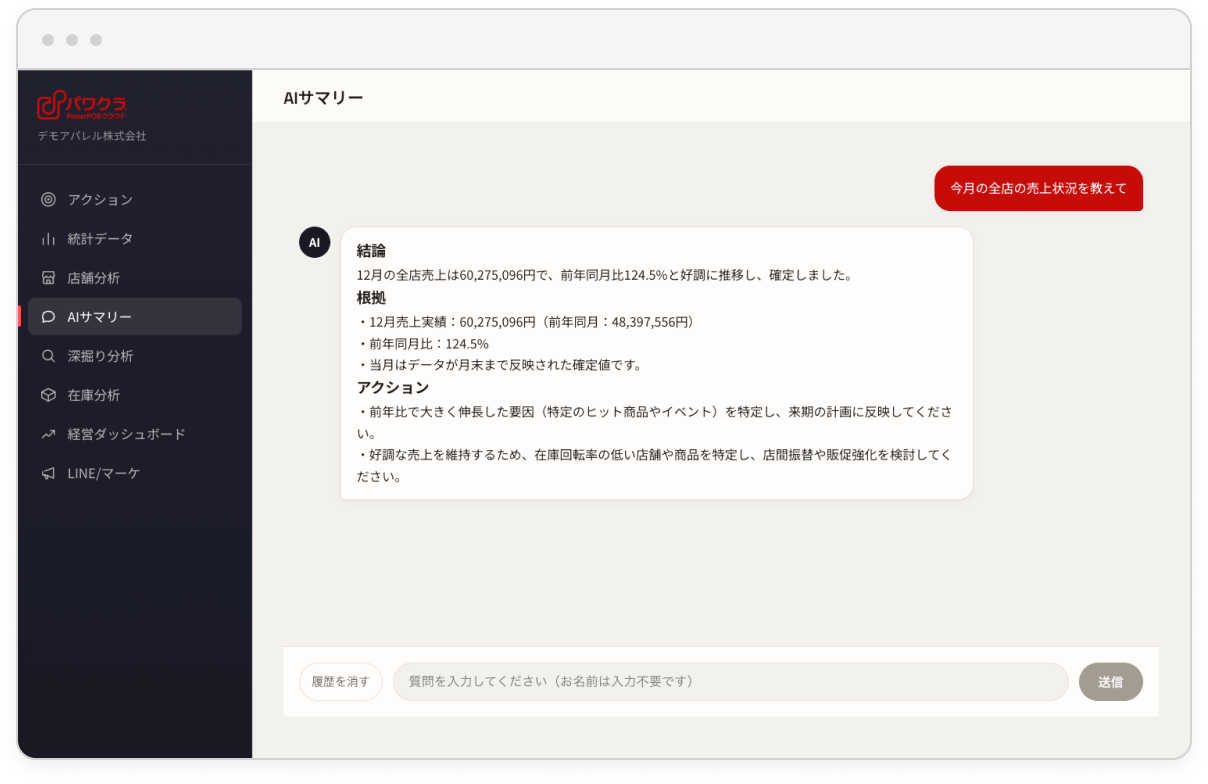
Task: Click the store icon for 店舗分析
Action: [48, 277]
